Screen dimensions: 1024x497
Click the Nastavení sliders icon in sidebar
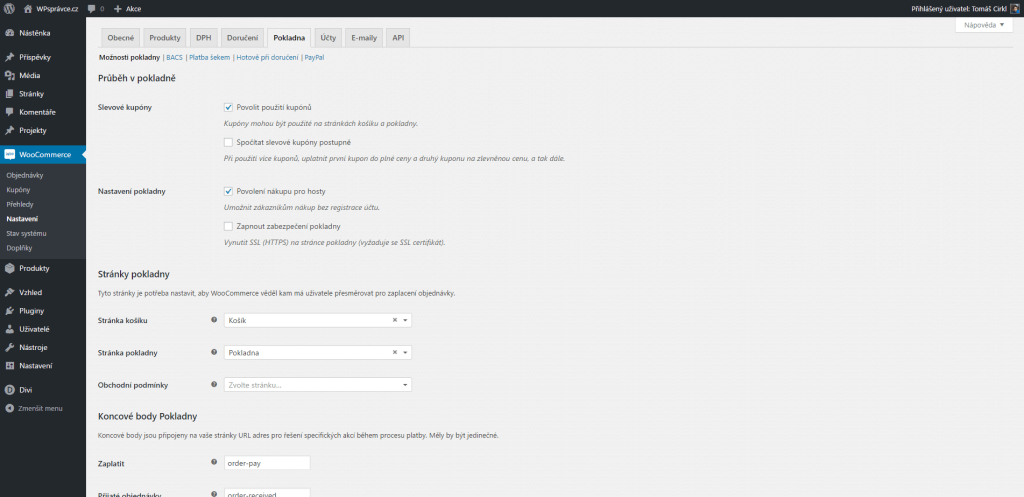coord(9,366)
